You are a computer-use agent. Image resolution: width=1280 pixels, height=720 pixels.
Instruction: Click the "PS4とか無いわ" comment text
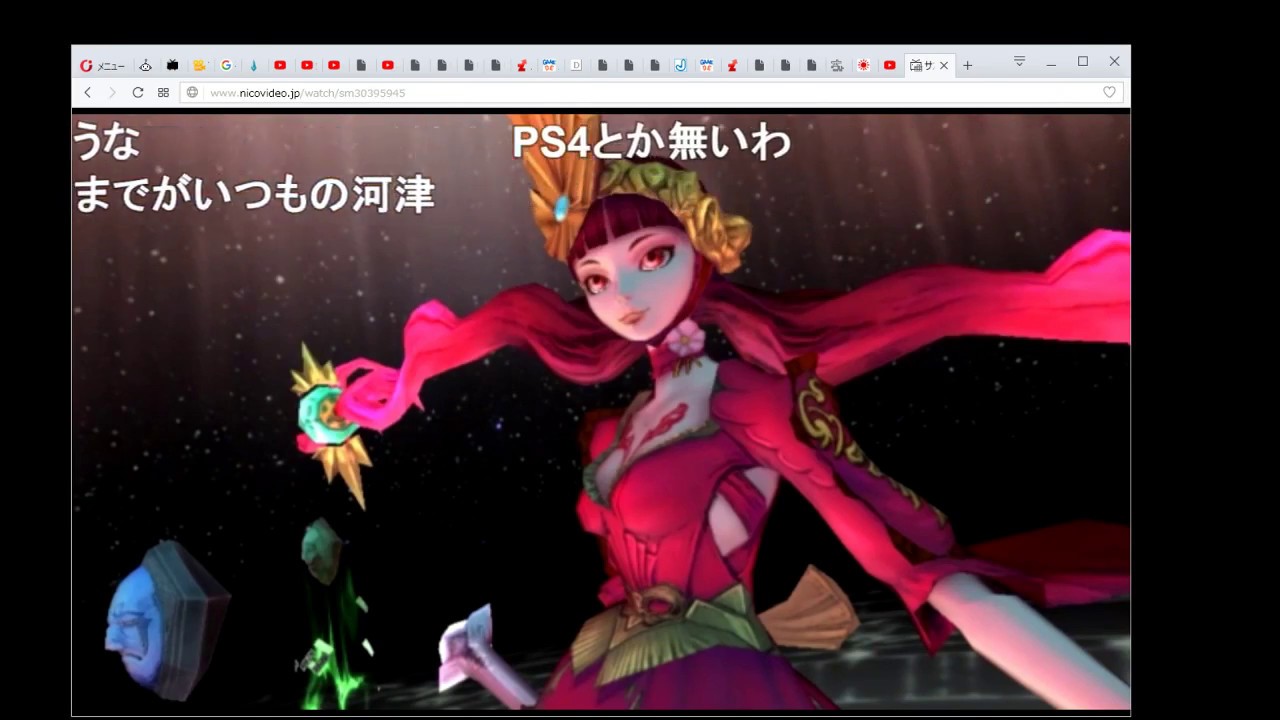(x=651, y=142)
